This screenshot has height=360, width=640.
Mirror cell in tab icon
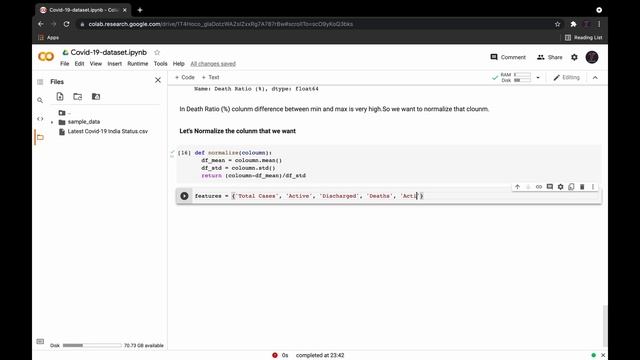571,187
